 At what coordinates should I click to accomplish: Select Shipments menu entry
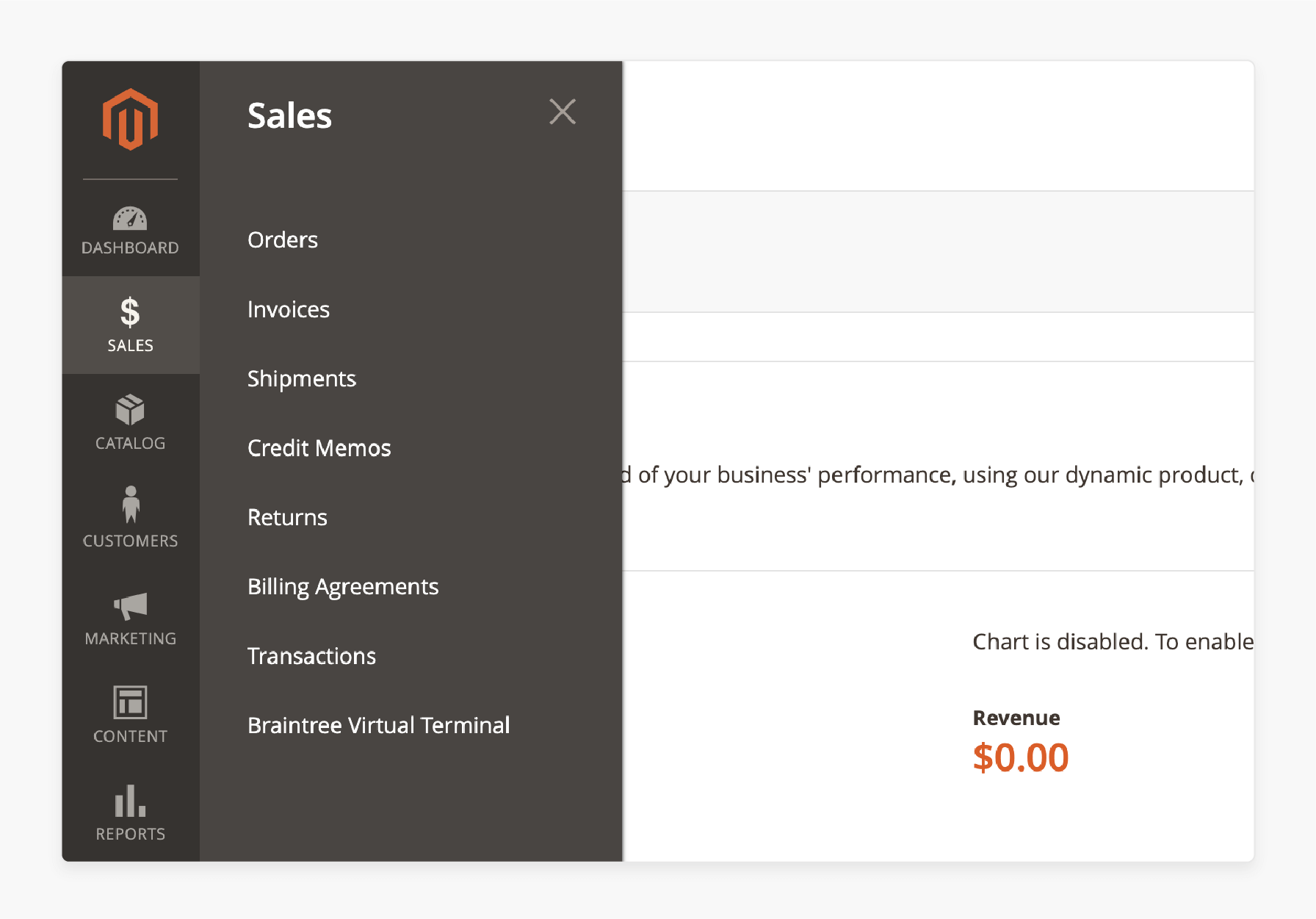[302, 378]
